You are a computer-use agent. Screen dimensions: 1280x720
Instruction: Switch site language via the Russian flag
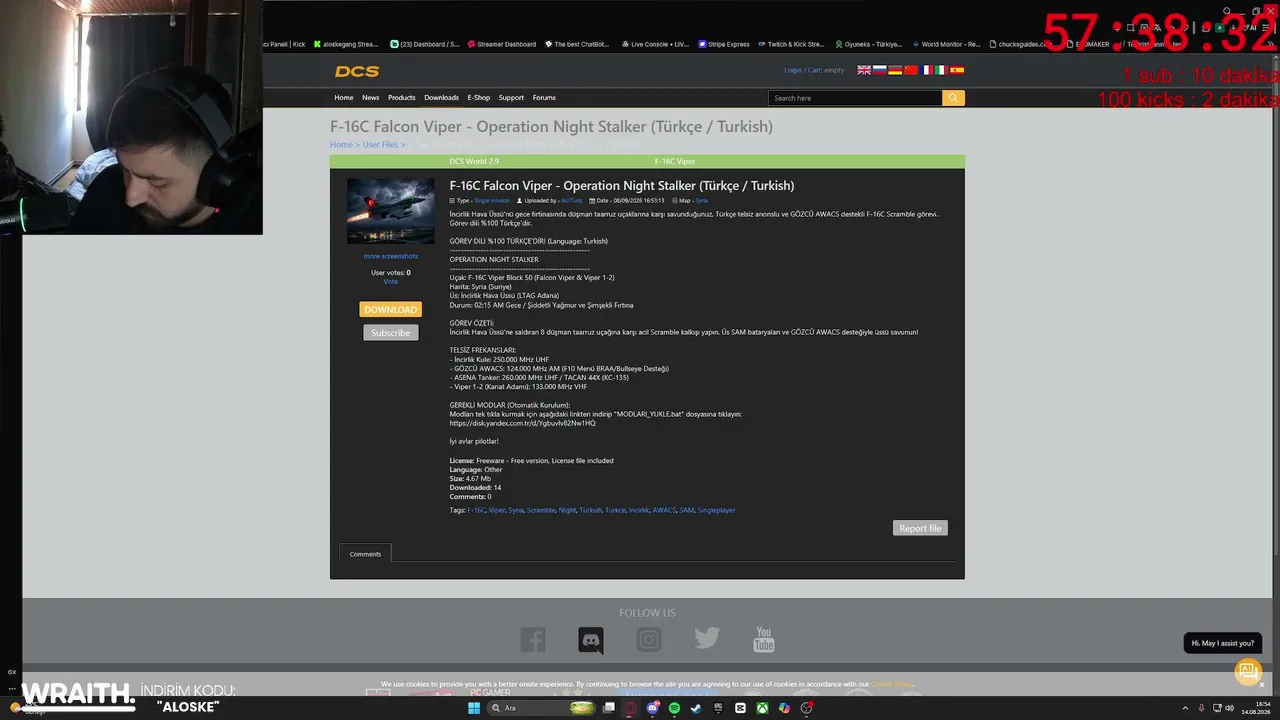(880, 70)
